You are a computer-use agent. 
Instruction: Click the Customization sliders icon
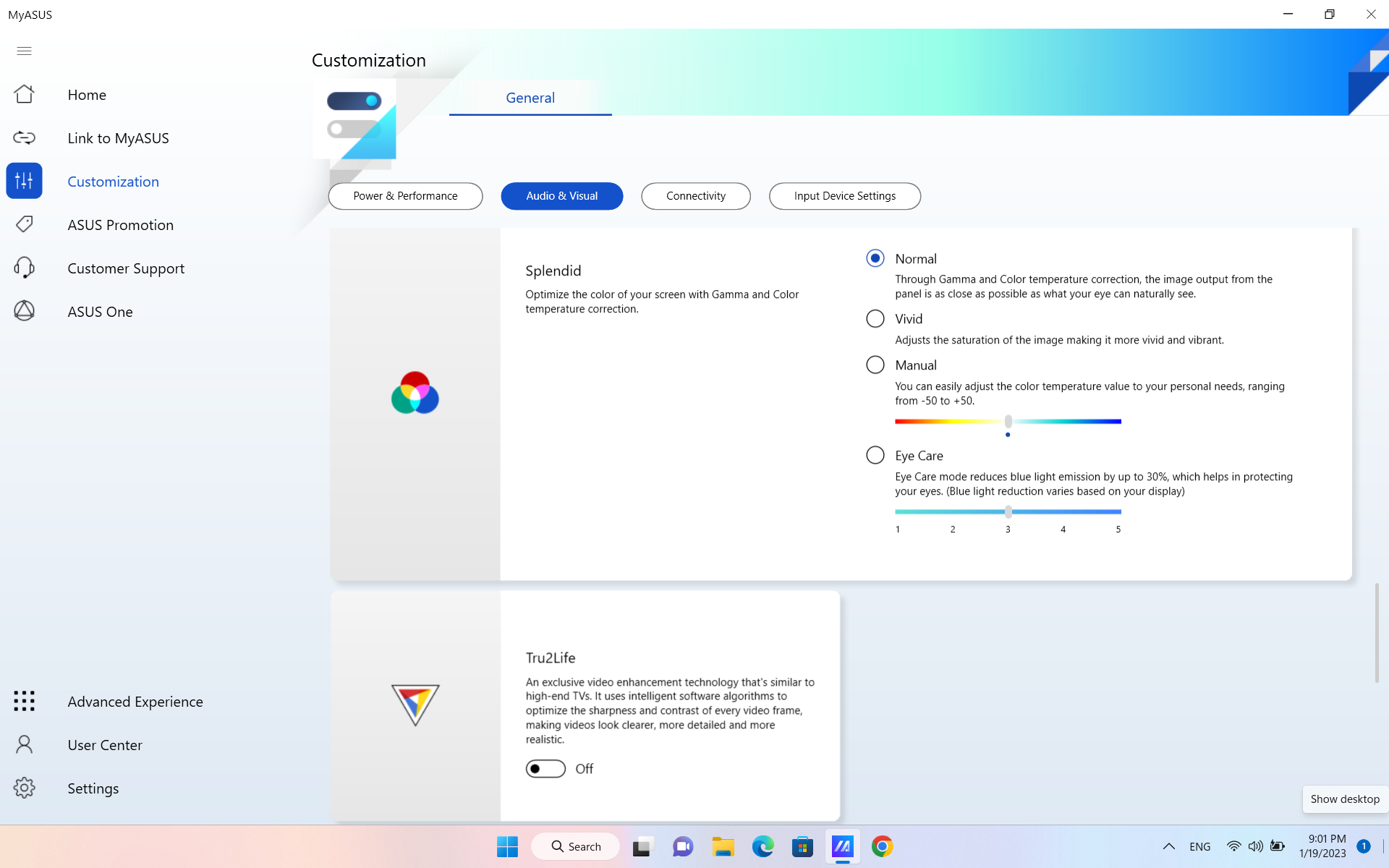[24, 181]
